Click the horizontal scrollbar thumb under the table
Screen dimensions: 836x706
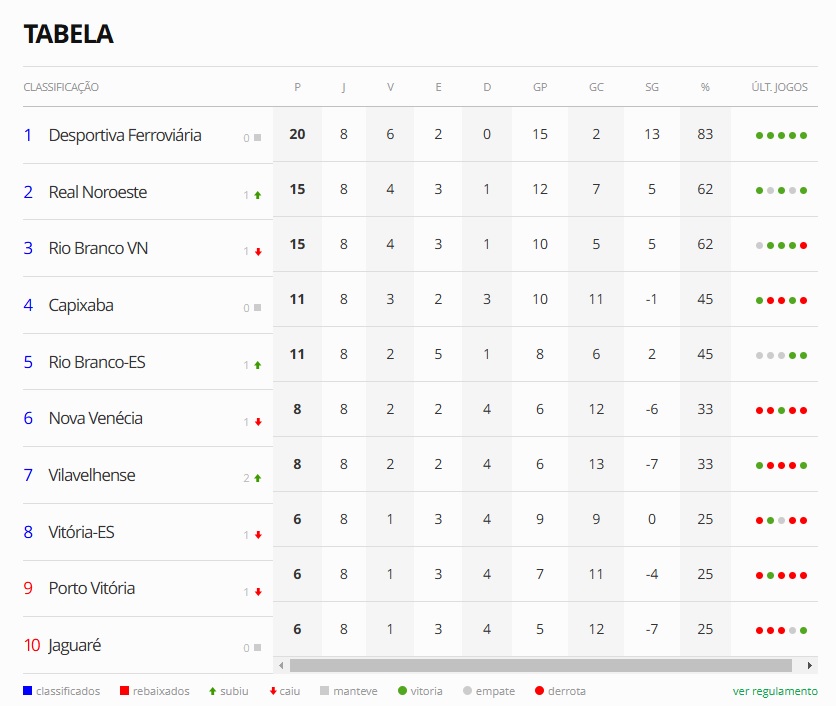pos(541,665)
